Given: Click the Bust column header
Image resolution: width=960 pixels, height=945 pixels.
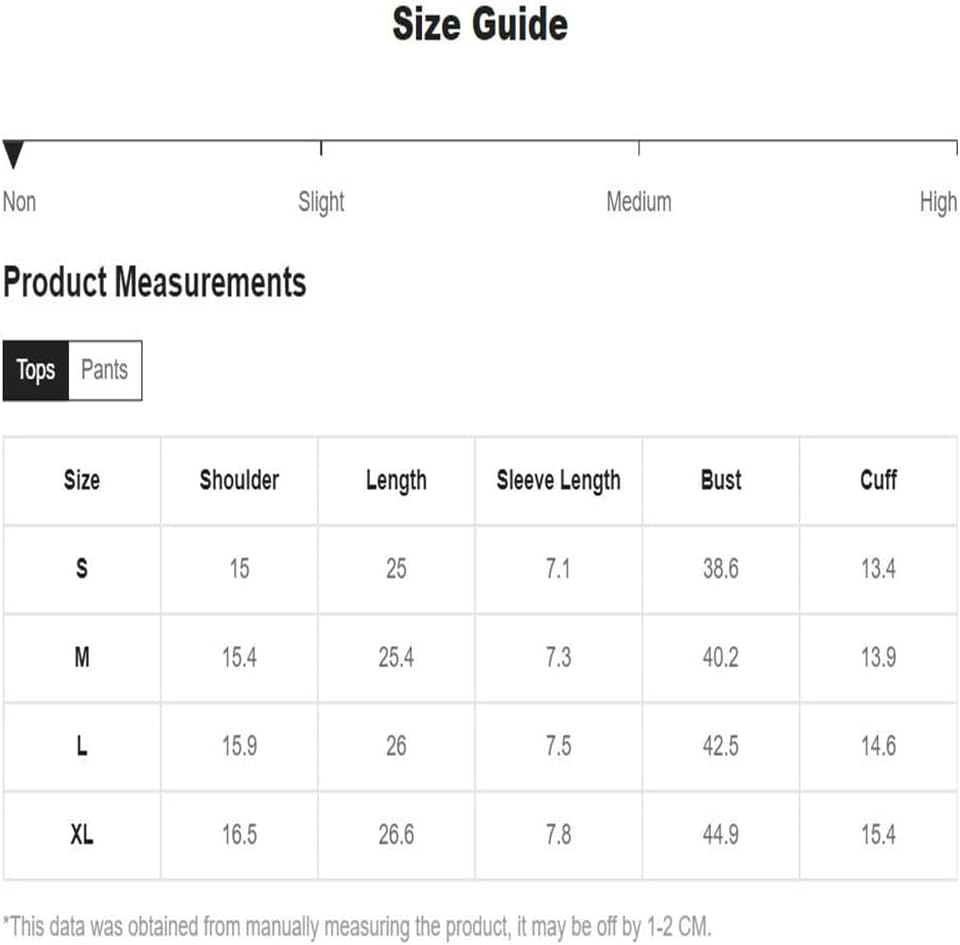Looking at the screenshot, I should 721,480.
